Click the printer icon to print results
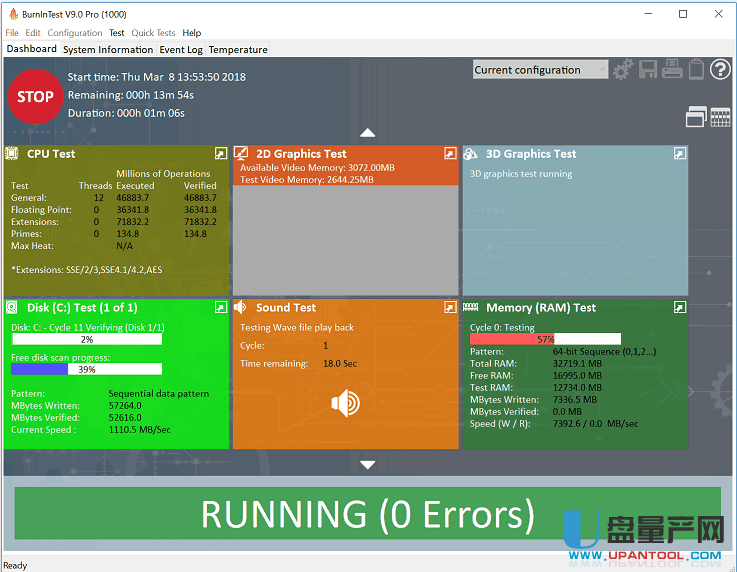 [671, 70]
